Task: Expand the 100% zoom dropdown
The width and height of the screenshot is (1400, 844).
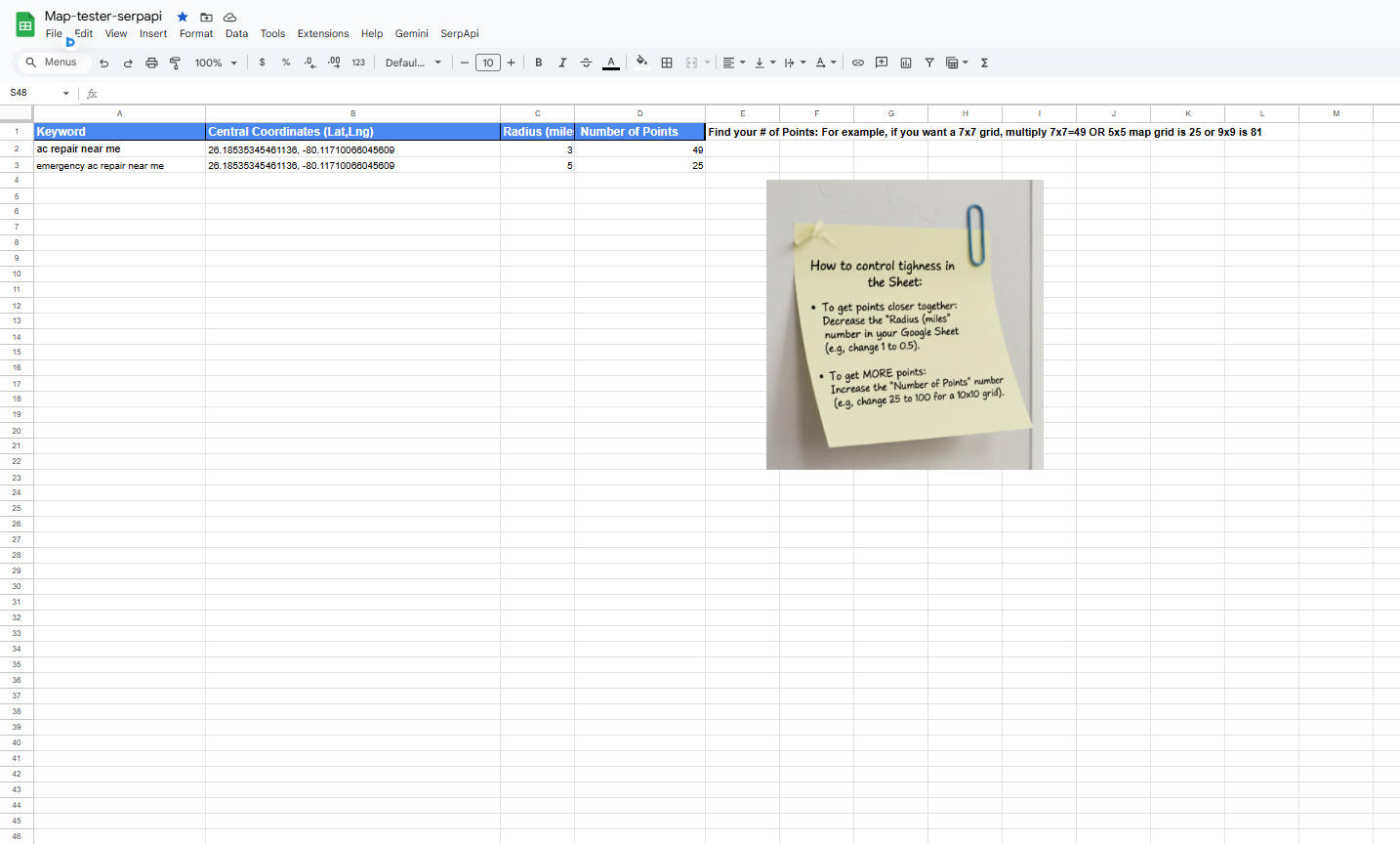Action: 216,63
